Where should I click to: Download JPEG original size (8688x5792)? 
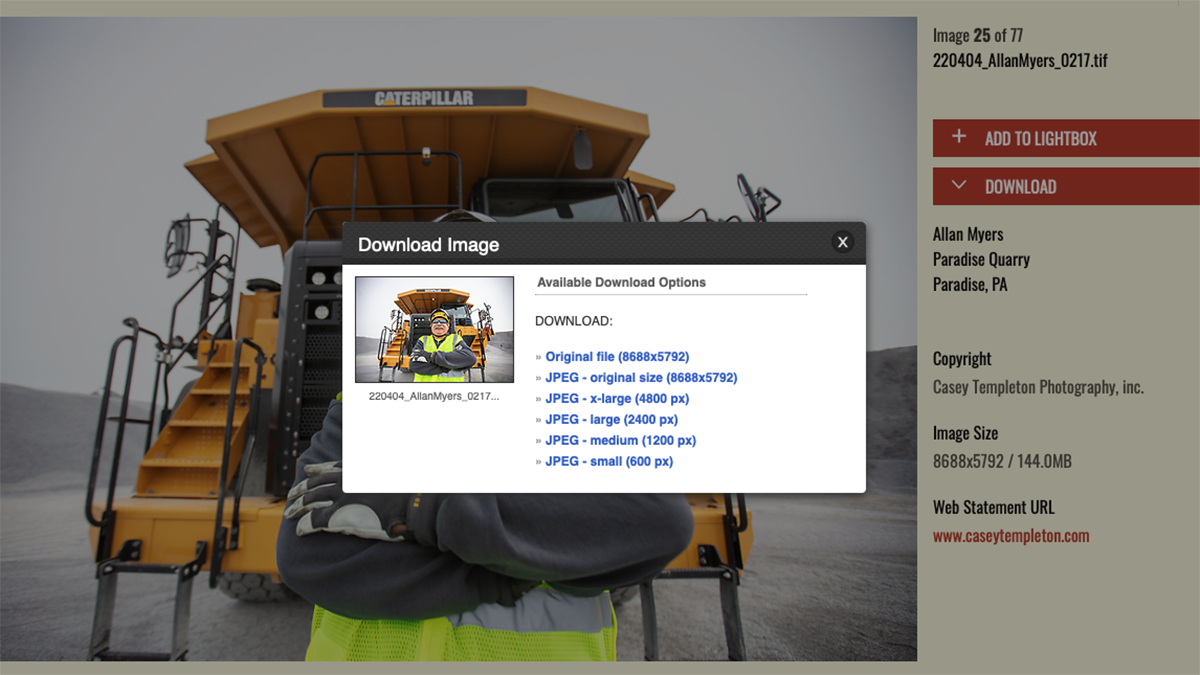tap(641, 378)
